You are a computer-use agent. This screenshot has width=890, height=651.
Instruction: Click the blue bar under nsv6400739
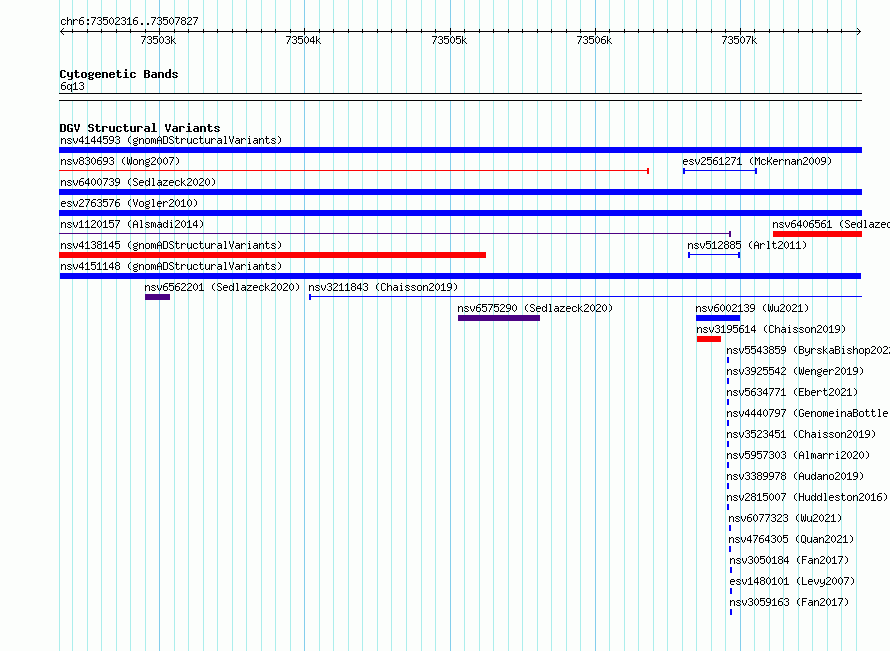point(460,192)
